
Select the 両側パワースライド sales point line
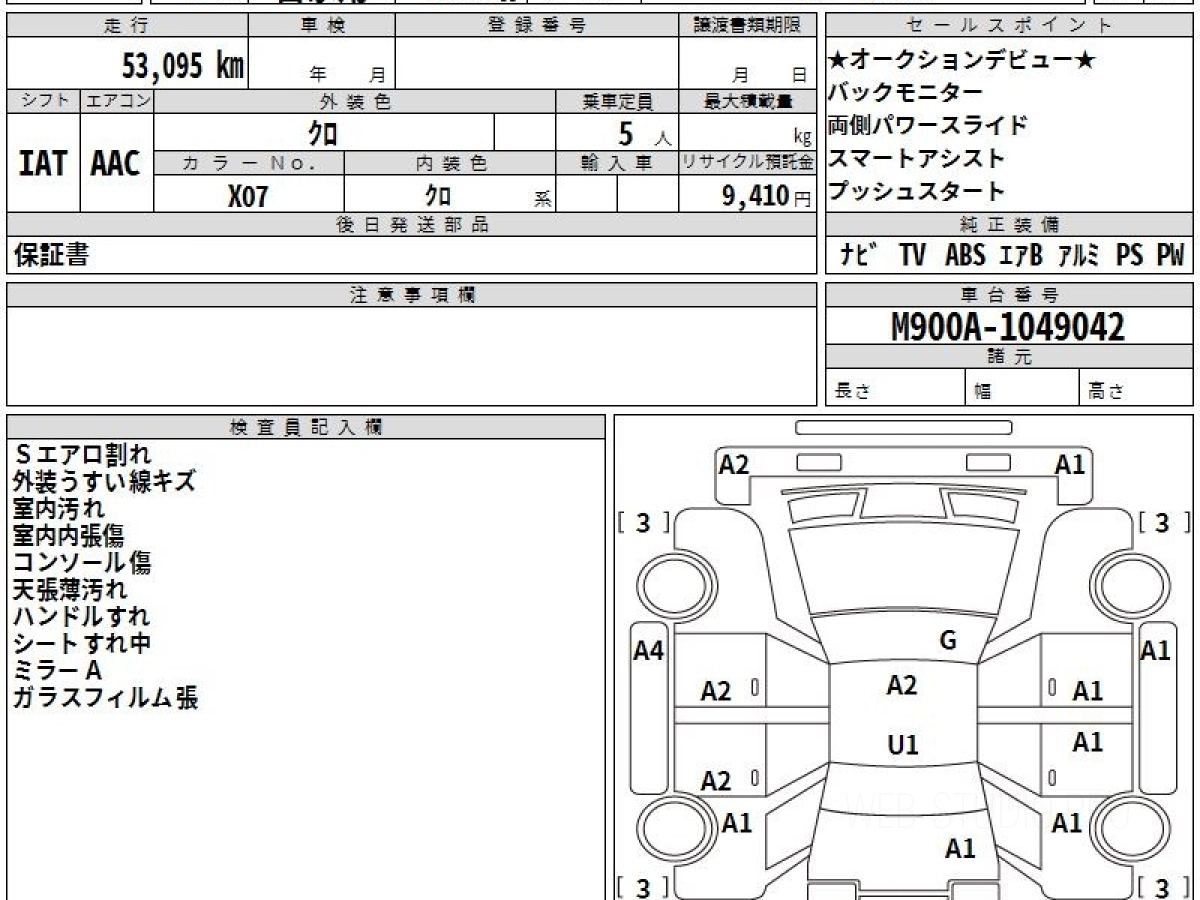[x=928, y=125]
